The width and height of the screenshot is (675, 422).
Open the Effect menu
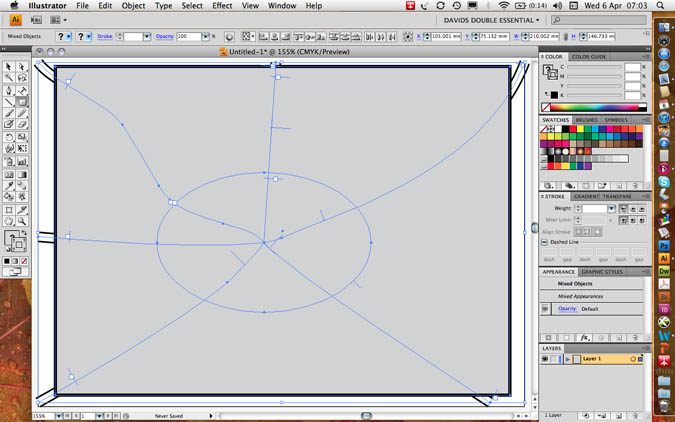[222, 6]
